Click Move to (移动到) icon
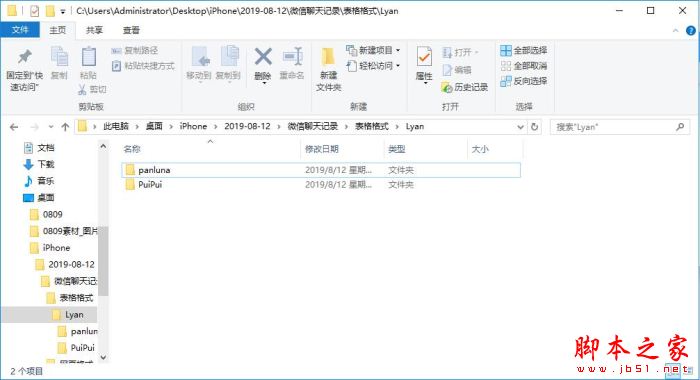Image resolution: width=700 pixels, height=380 pixels. click(200, 57)
